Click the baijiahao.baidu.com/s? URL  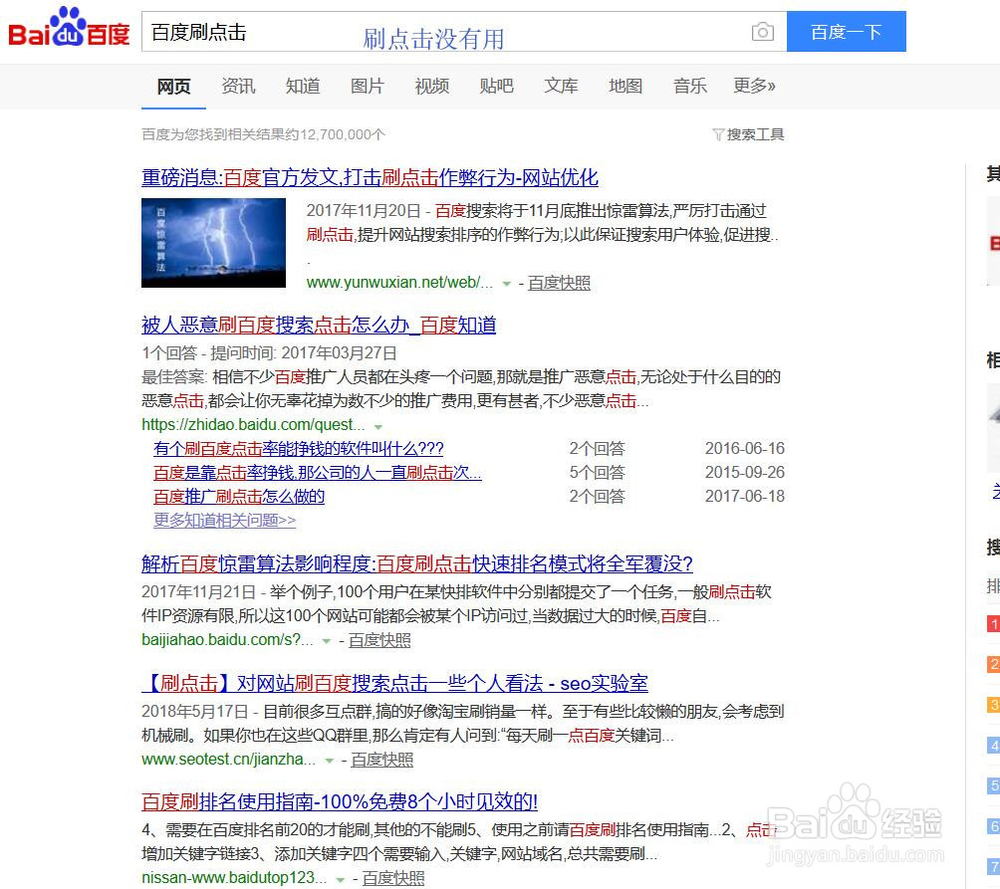click(227, 640)
